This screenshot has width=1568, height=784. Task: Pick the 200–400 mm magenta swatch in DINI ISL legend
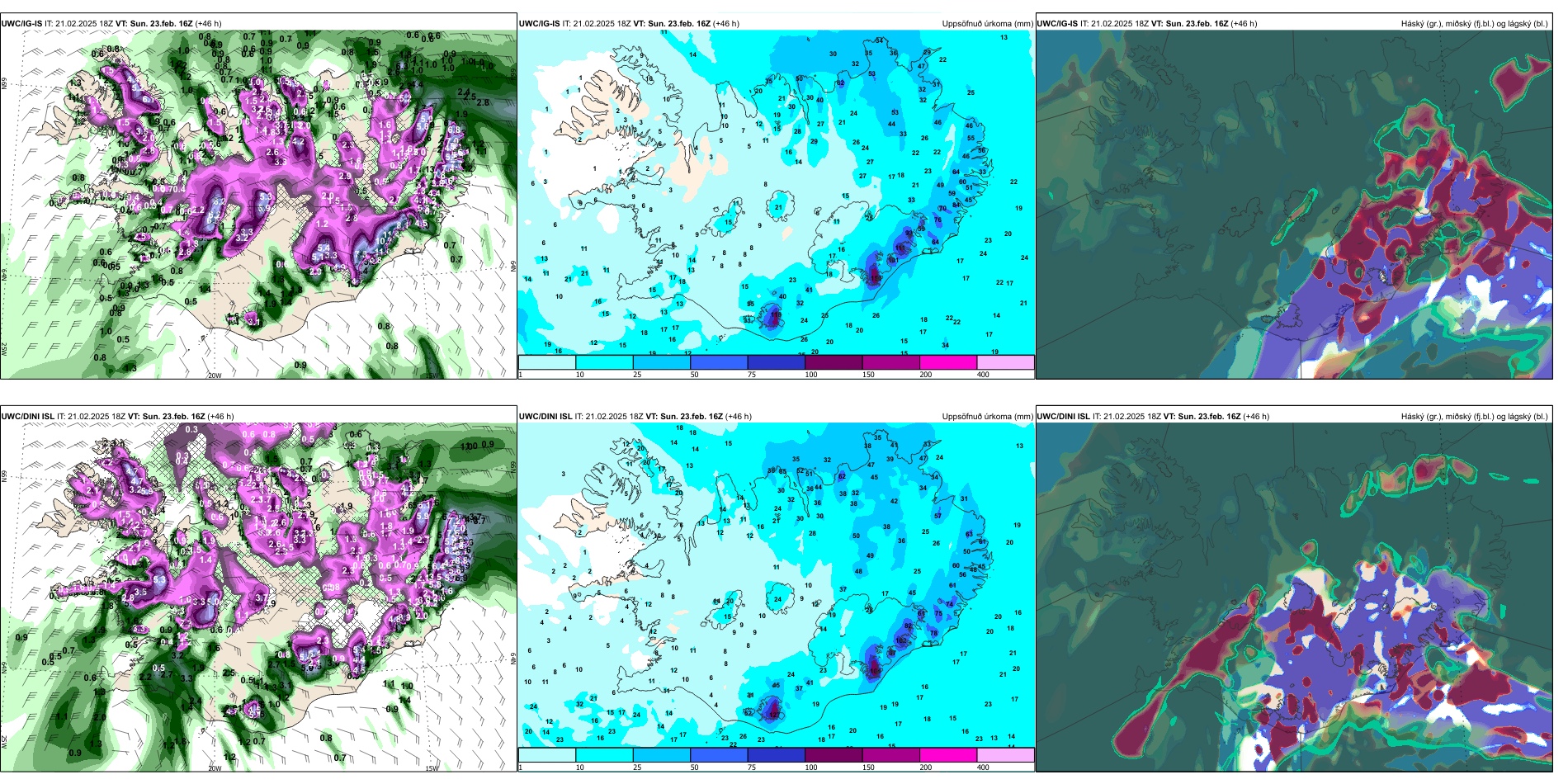(948, 755)
